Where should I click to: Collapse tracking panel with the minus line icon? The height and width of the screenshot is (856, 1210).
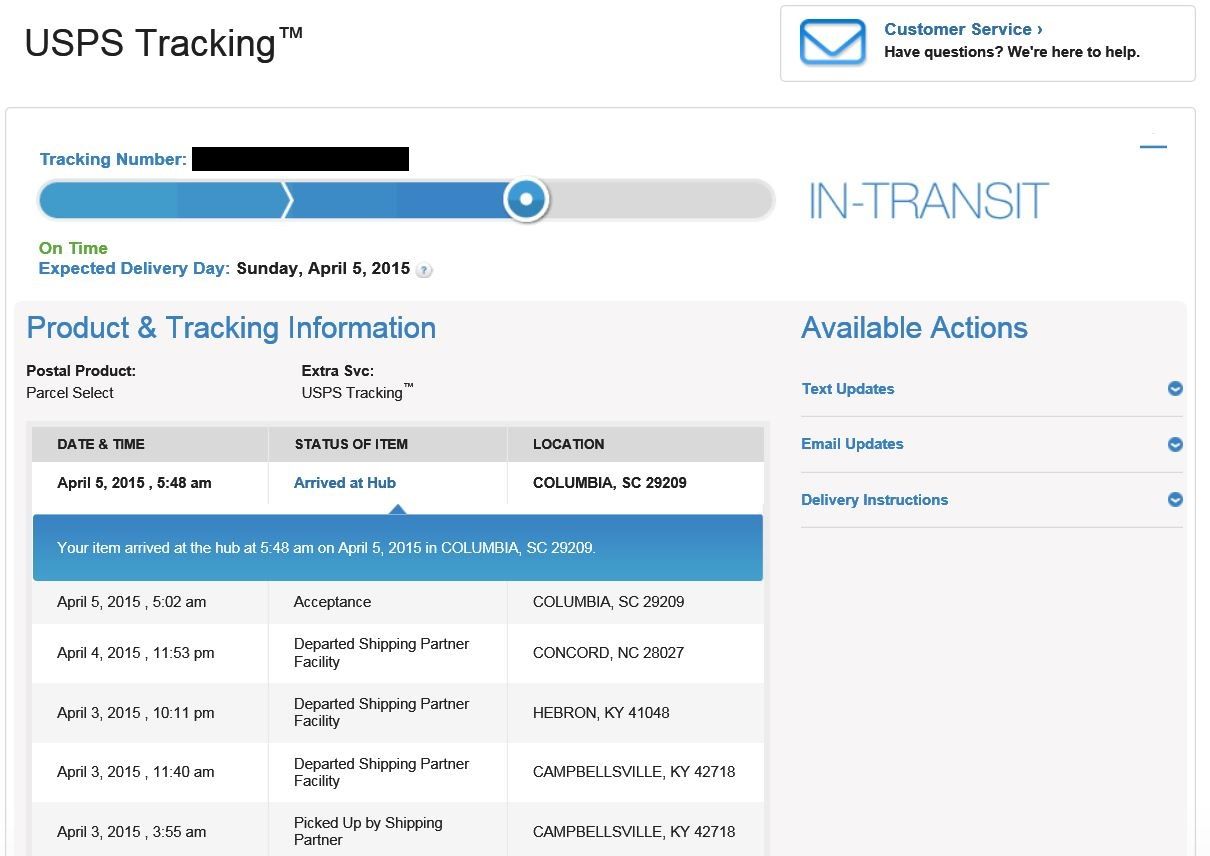[x=1153, y=147]
